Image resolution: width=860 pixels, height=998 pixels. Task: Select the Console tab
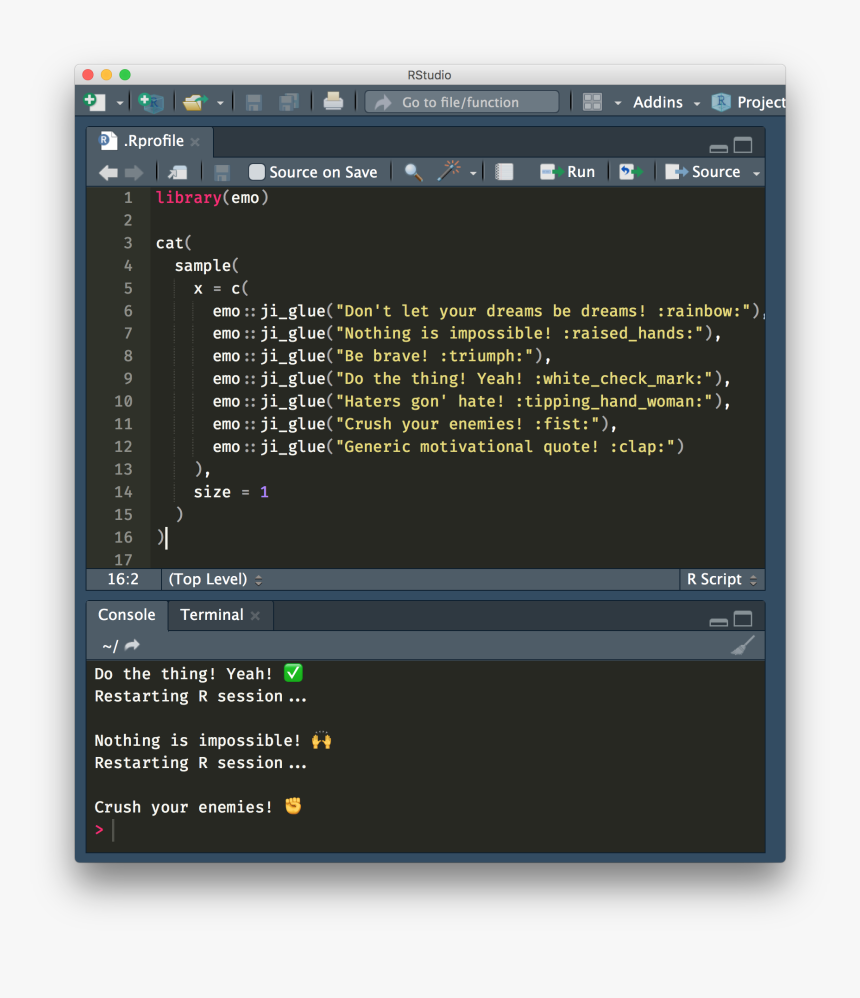(x=125, y=614)
